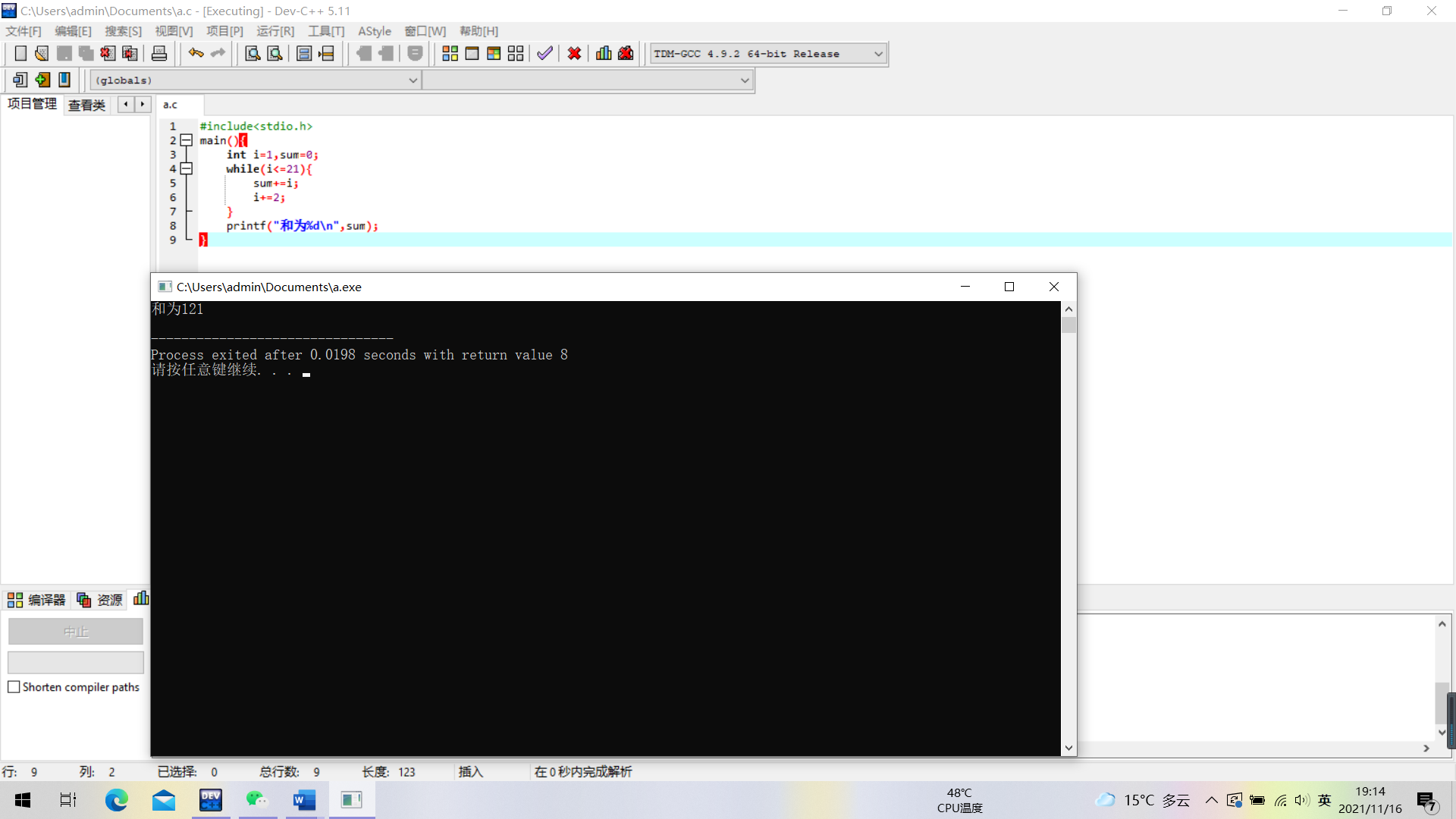Click the Profile analysis bar chart icon
1456x819 pixels.
click(x=604, y=53)
